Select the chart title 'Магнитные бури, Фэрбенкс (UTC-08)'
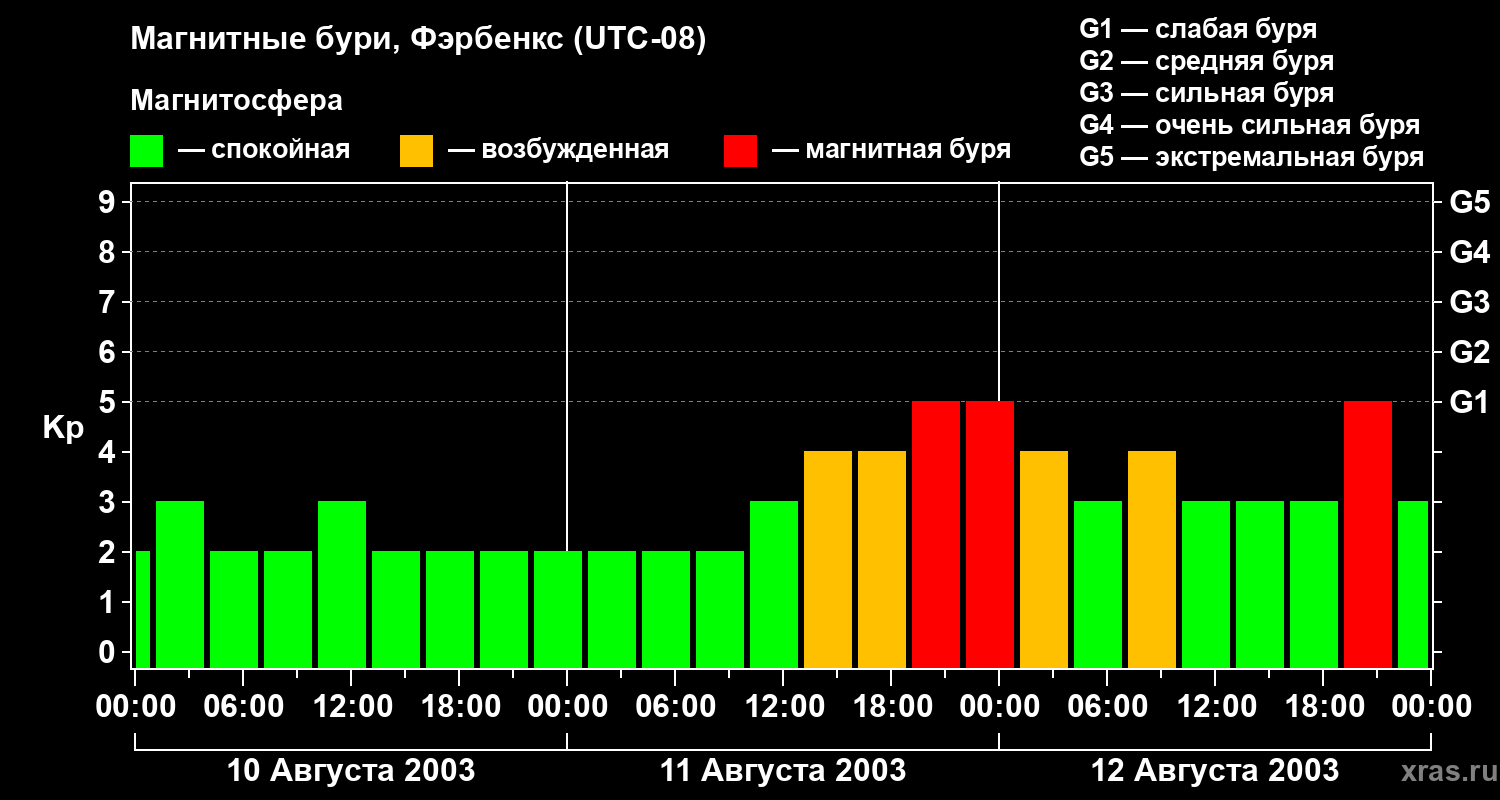 (x=418, y=40)
